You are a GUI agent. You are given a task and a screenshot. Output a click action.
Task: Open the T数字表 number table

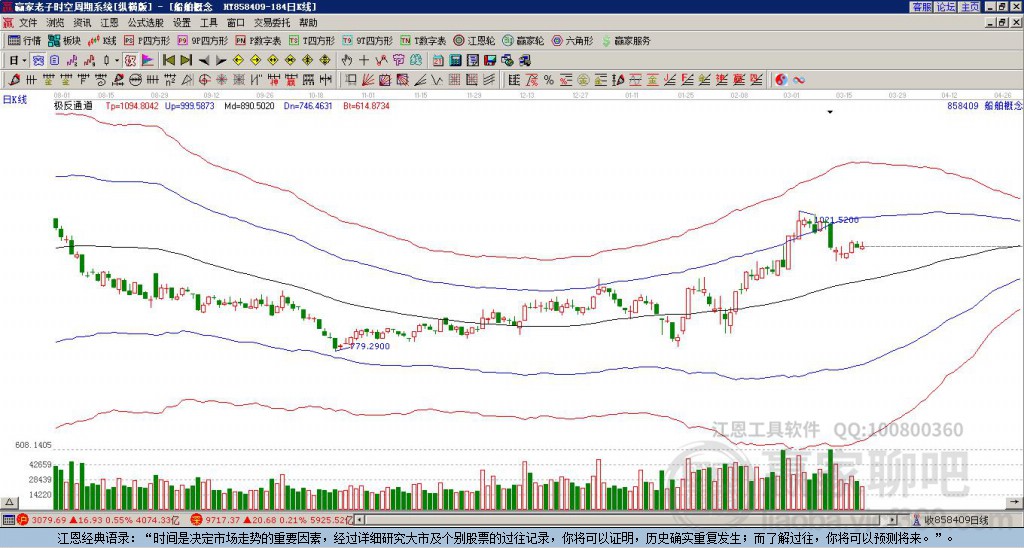tap(423, 40)
